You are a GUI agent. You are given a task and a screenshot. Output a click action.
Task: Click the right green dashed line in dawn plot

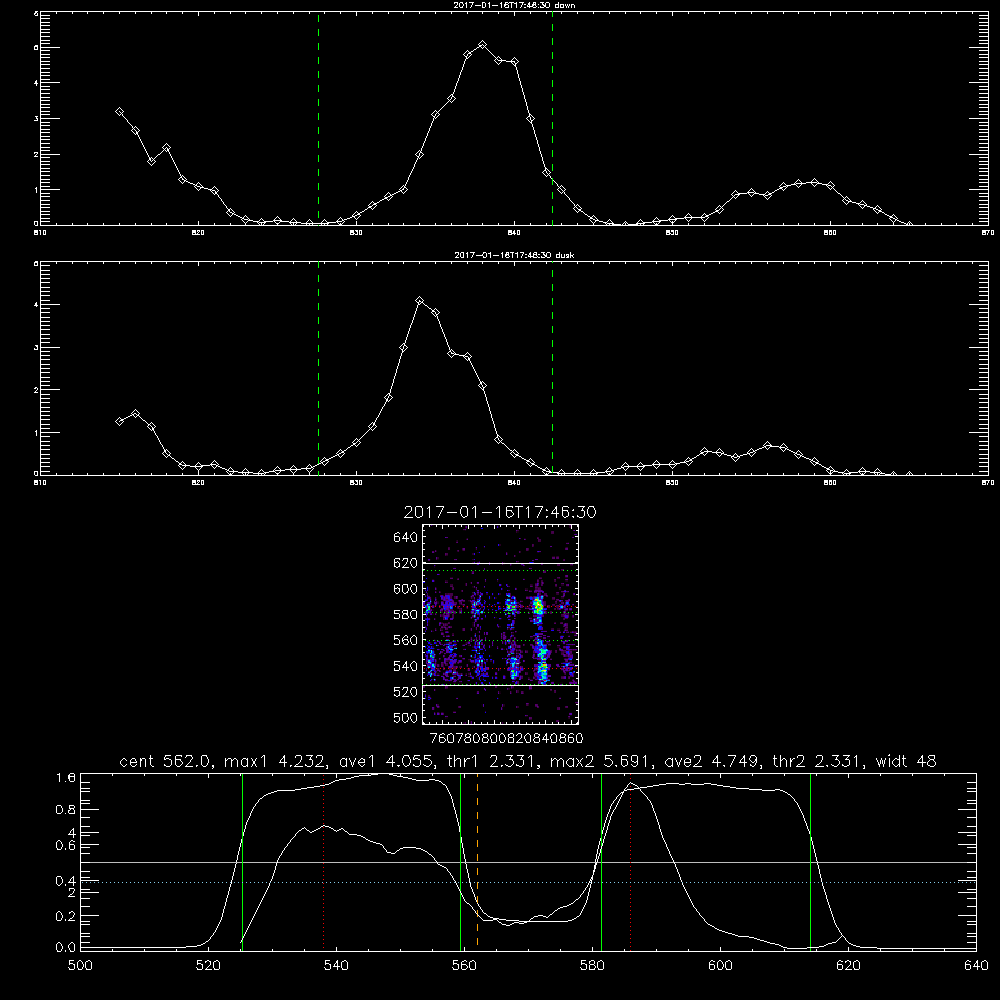pos(552,118)
